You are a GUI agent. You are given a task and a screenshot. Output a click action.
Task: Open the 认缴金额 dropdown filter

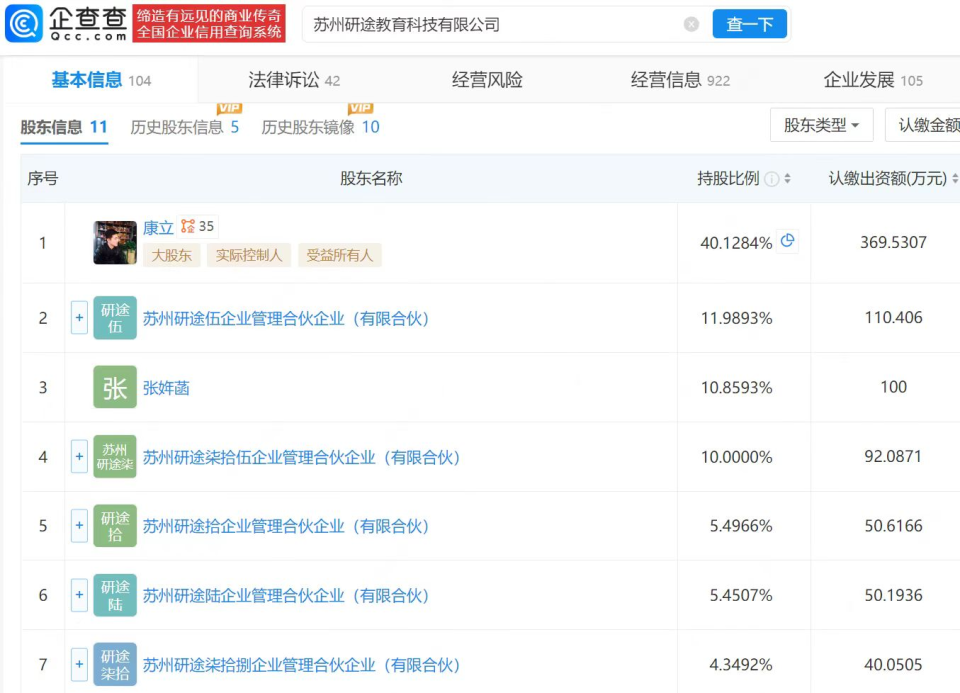coord(923,125)
